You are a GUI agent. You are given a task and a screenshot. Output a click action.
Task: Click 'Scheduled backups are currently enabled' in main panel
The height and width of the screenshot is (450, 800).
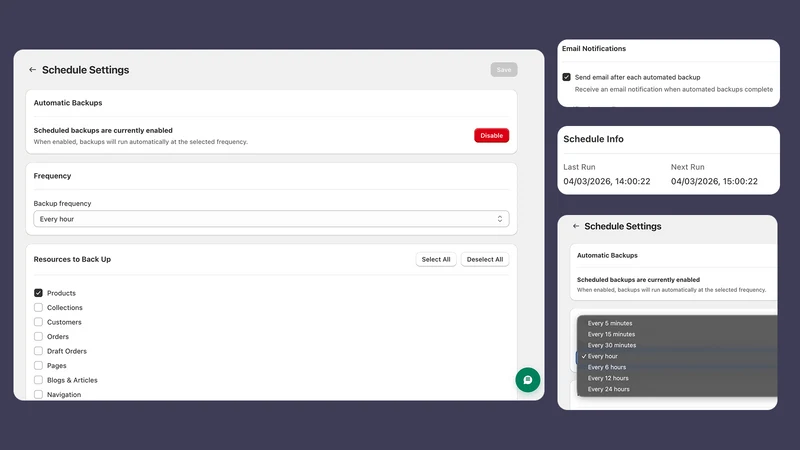(103, 131)
